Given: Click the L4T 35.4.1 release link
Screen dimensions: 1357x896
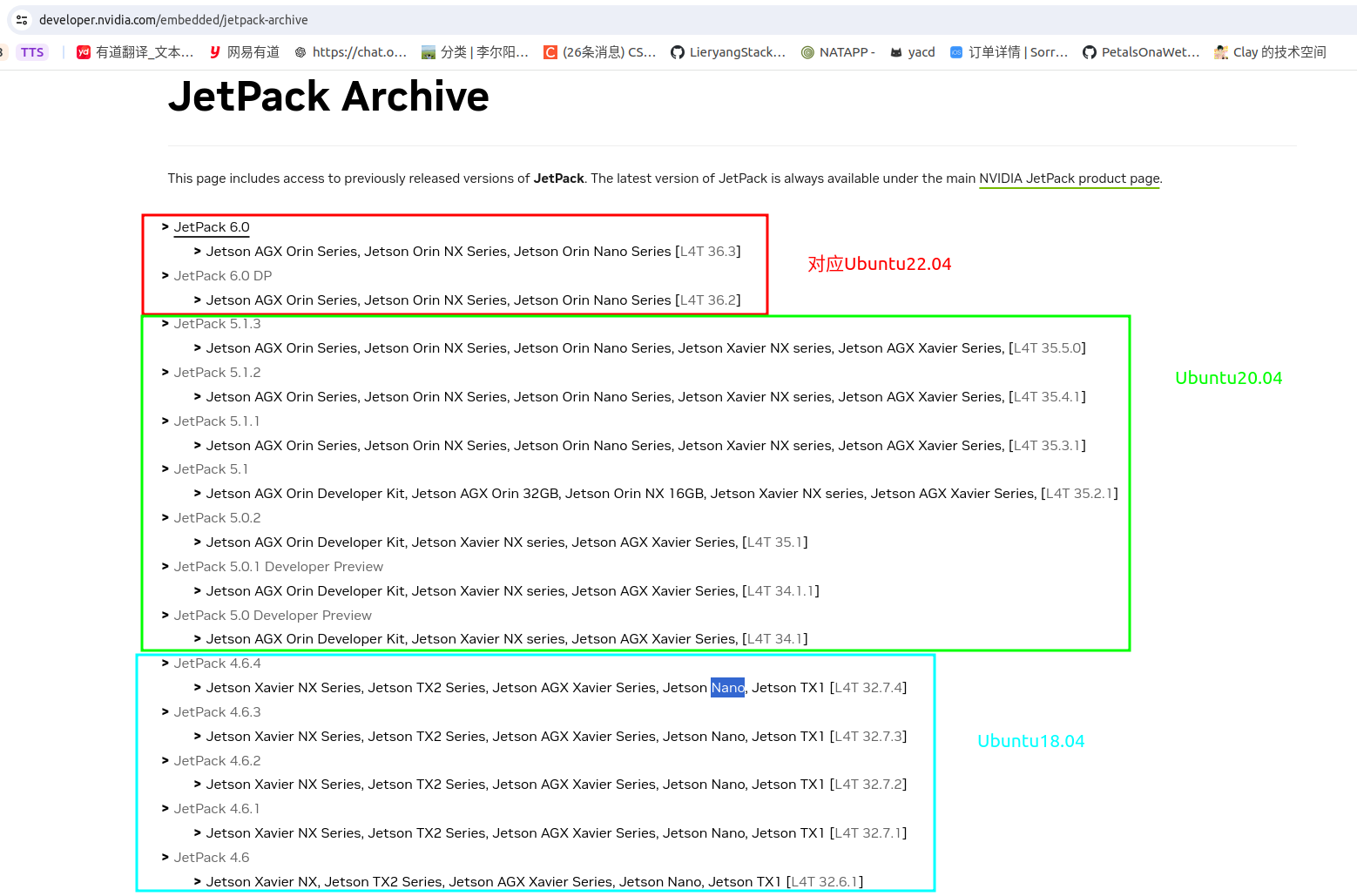Looking at the screenshot, I should [1047, 397].
